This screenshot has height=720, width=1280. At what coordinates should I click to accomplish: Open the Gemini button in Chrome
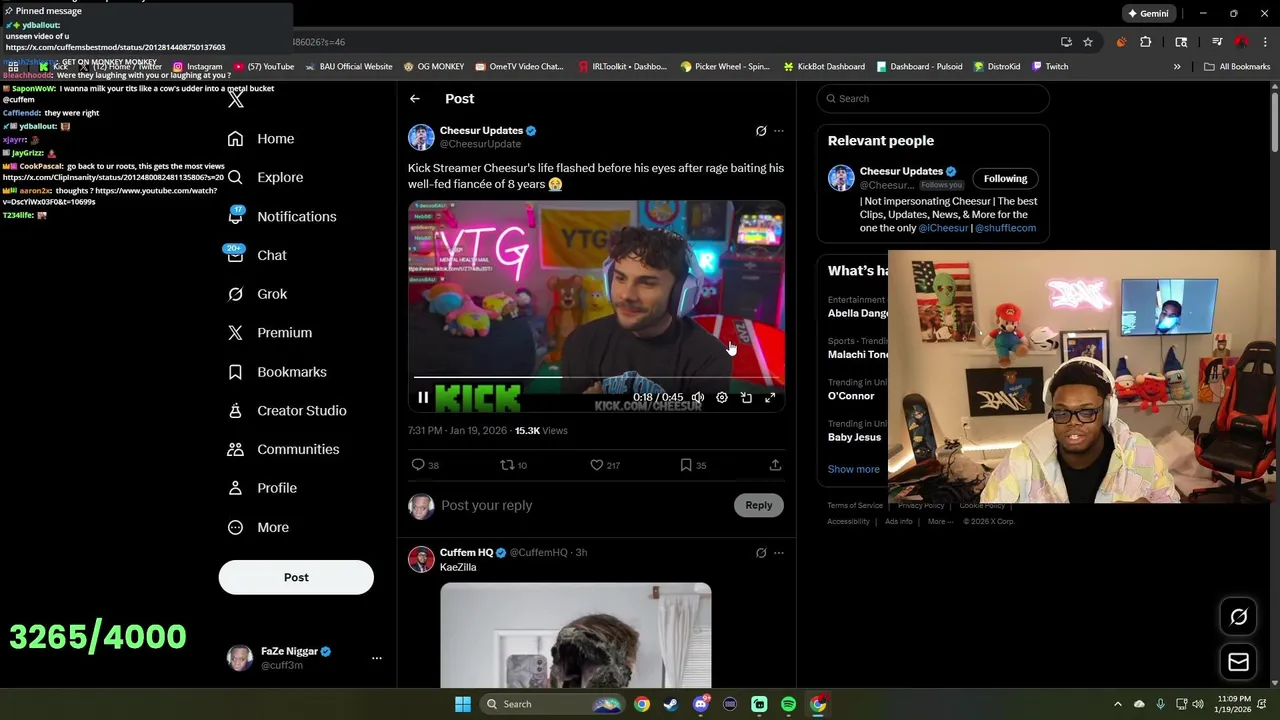[1147, 14]
